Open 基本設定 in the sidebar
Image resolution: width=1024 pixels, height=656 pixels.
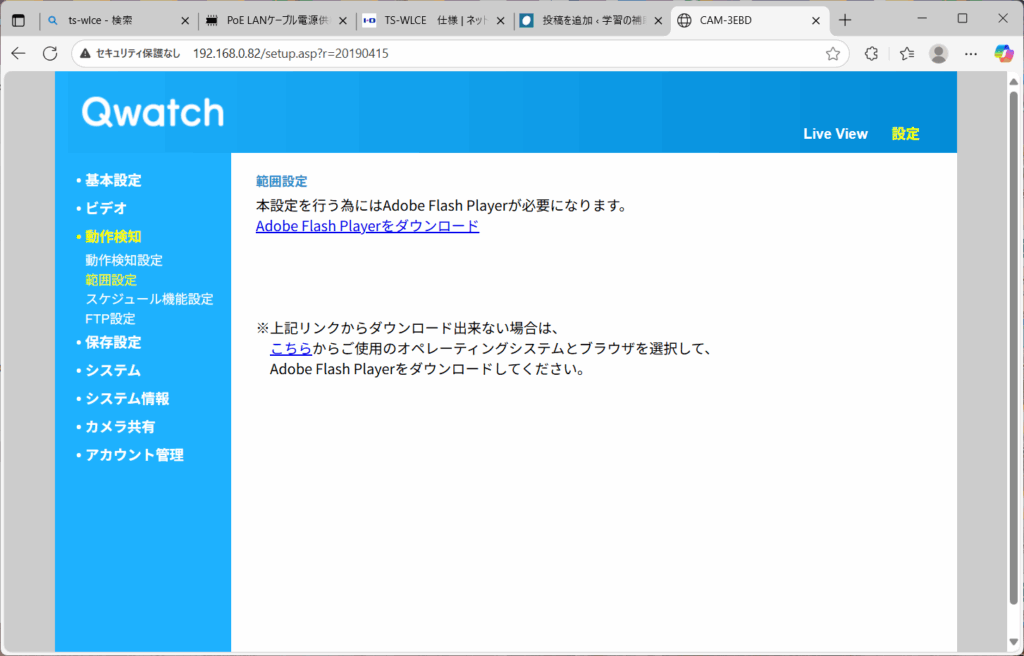113,180
